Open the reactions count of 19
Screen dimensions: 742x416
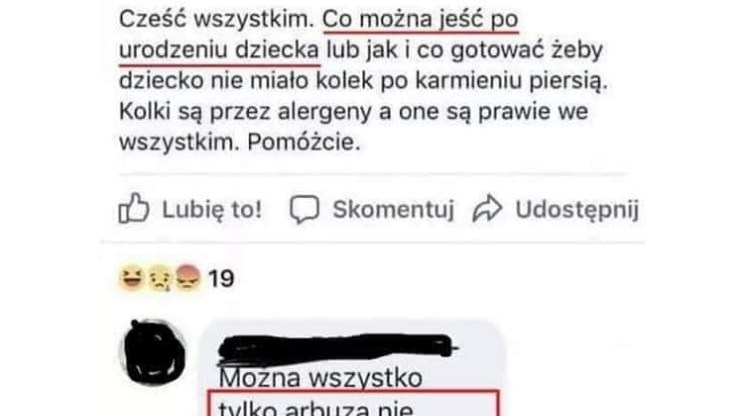(x=221, y=279)
